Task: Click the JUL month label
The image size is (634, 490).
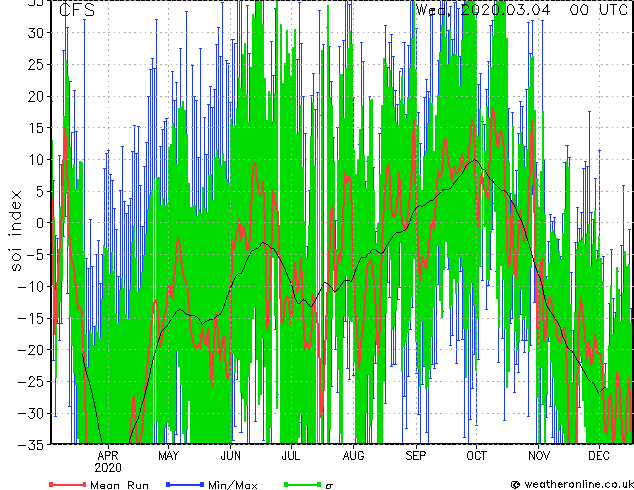Action: [291, 456]
